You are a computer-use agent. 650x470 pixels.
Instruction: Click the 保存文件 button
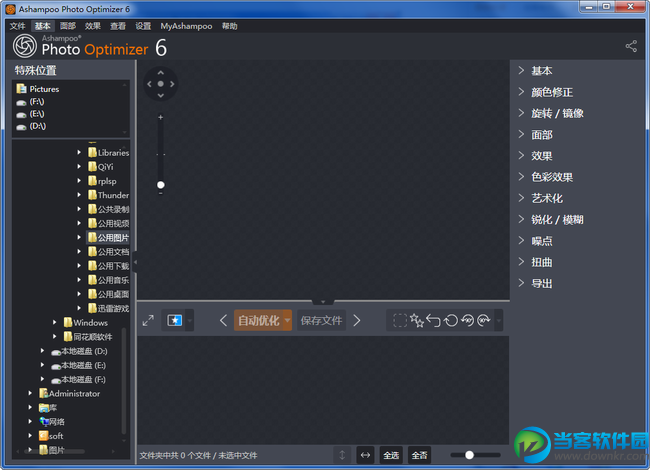click(x=321, y=320)
